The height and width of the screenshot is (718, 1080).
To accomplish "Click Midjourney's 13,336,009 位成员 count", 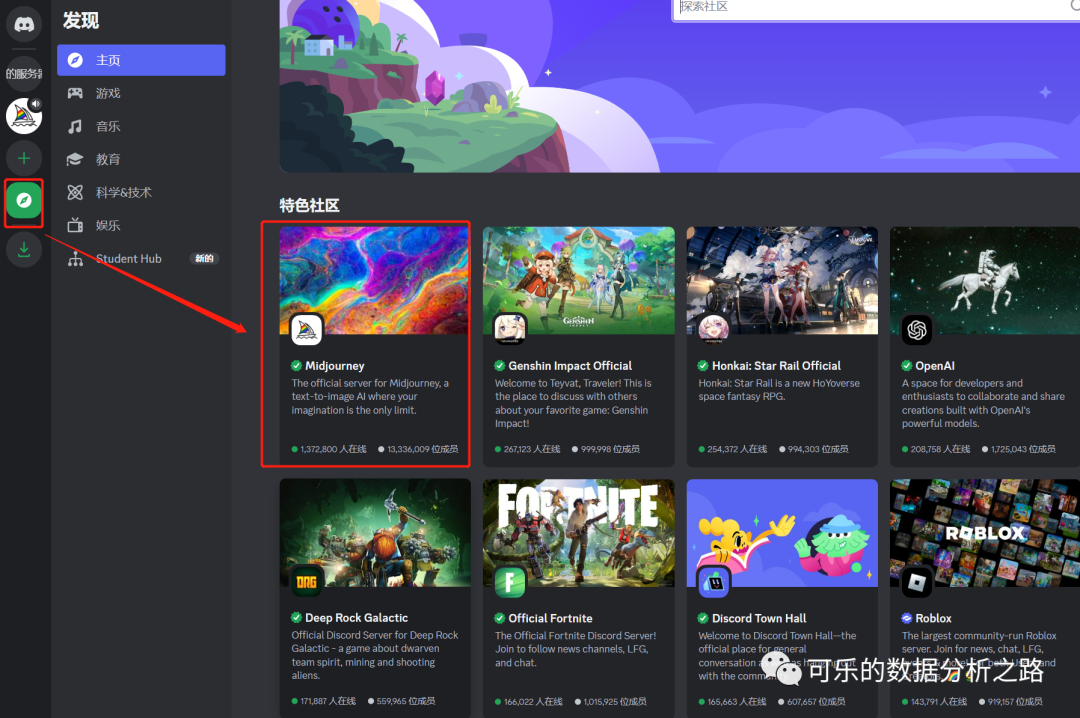I will 423,449.
